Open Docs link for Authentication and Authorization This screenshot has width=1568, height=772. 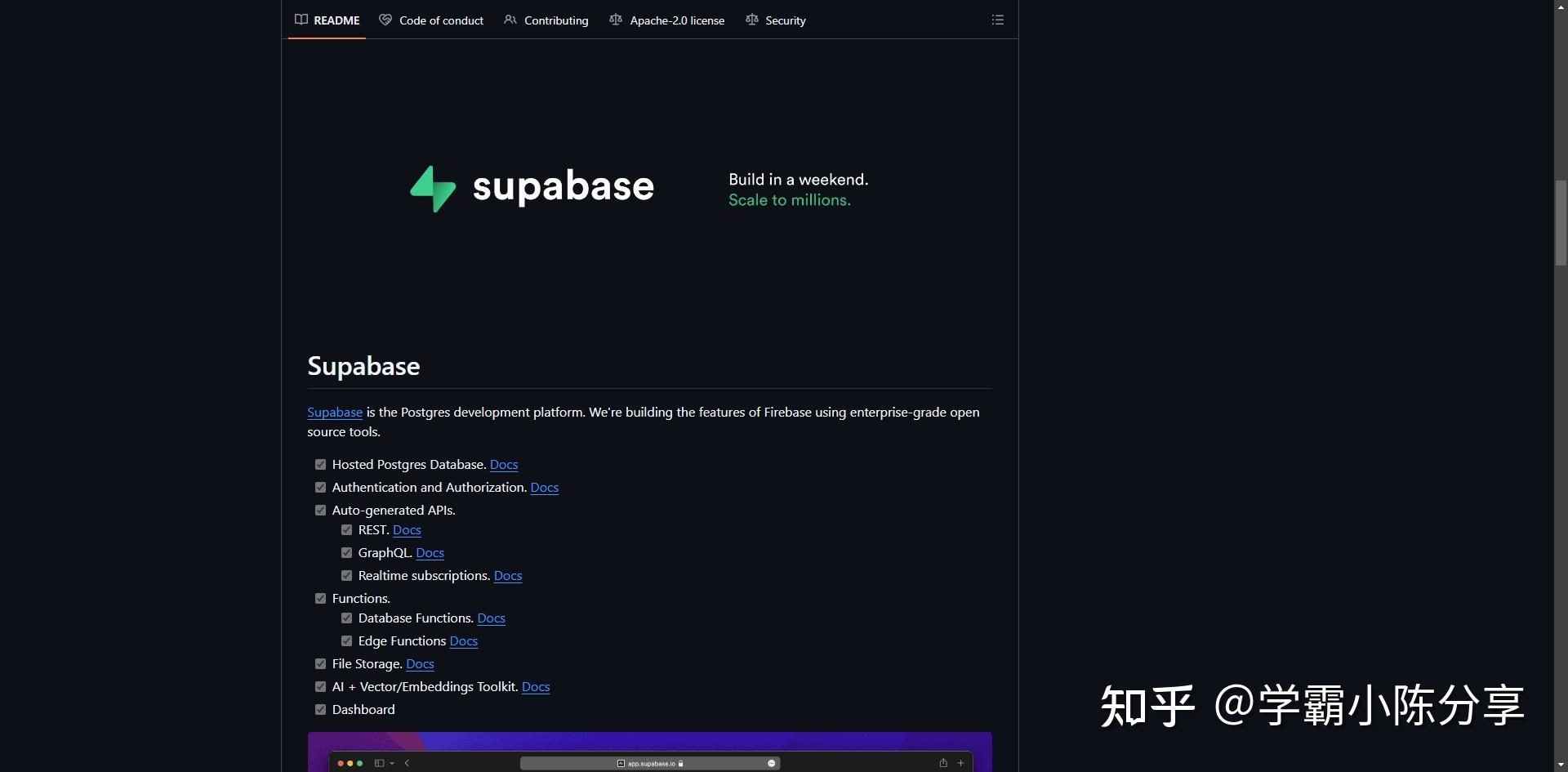545,487
